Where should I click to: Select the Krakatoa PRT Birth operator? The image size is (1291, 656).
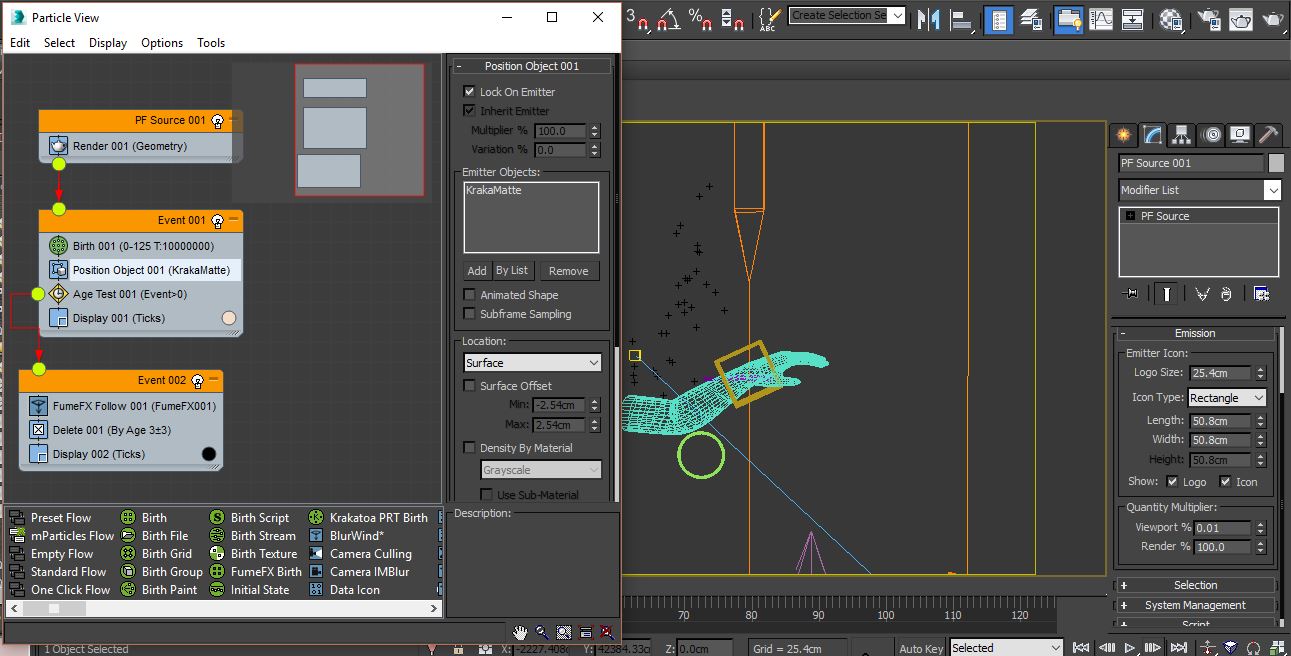pos(380,517)
